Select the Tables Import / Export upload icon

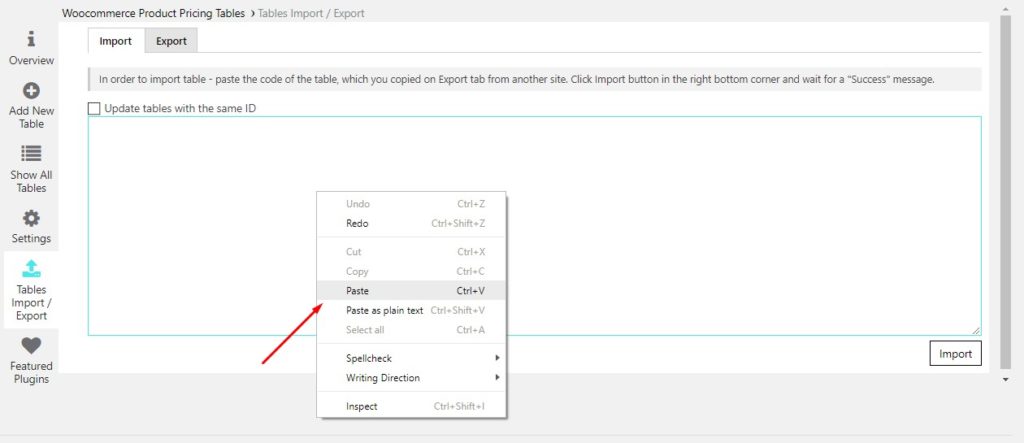31,268
